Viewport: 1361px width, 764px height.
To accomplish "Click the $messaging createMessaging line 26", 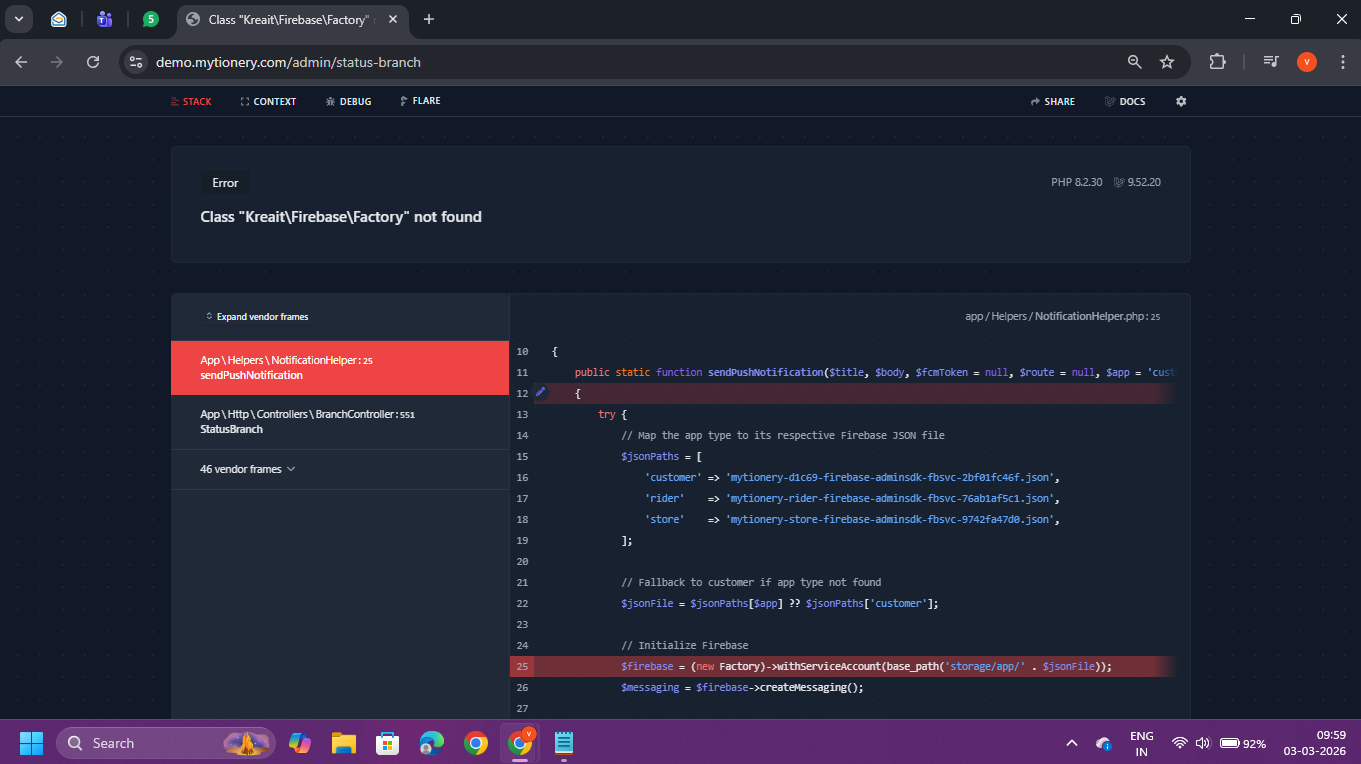I will (x=741, y=687).
